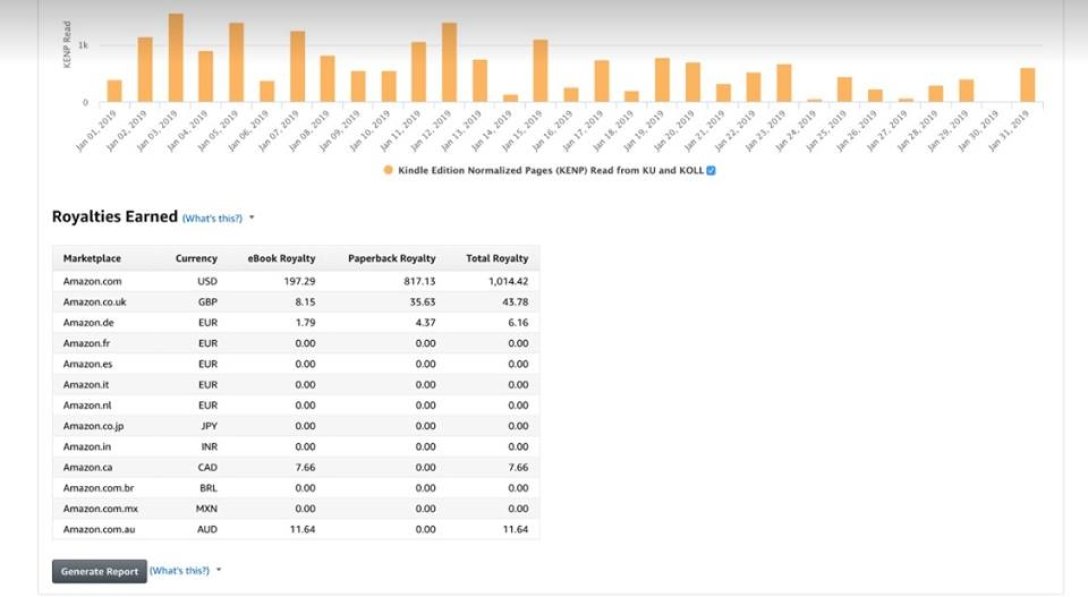The width and height of the screenshot is (1088, 597).
Task: Click the Currency column header
Action: [196, 258]
